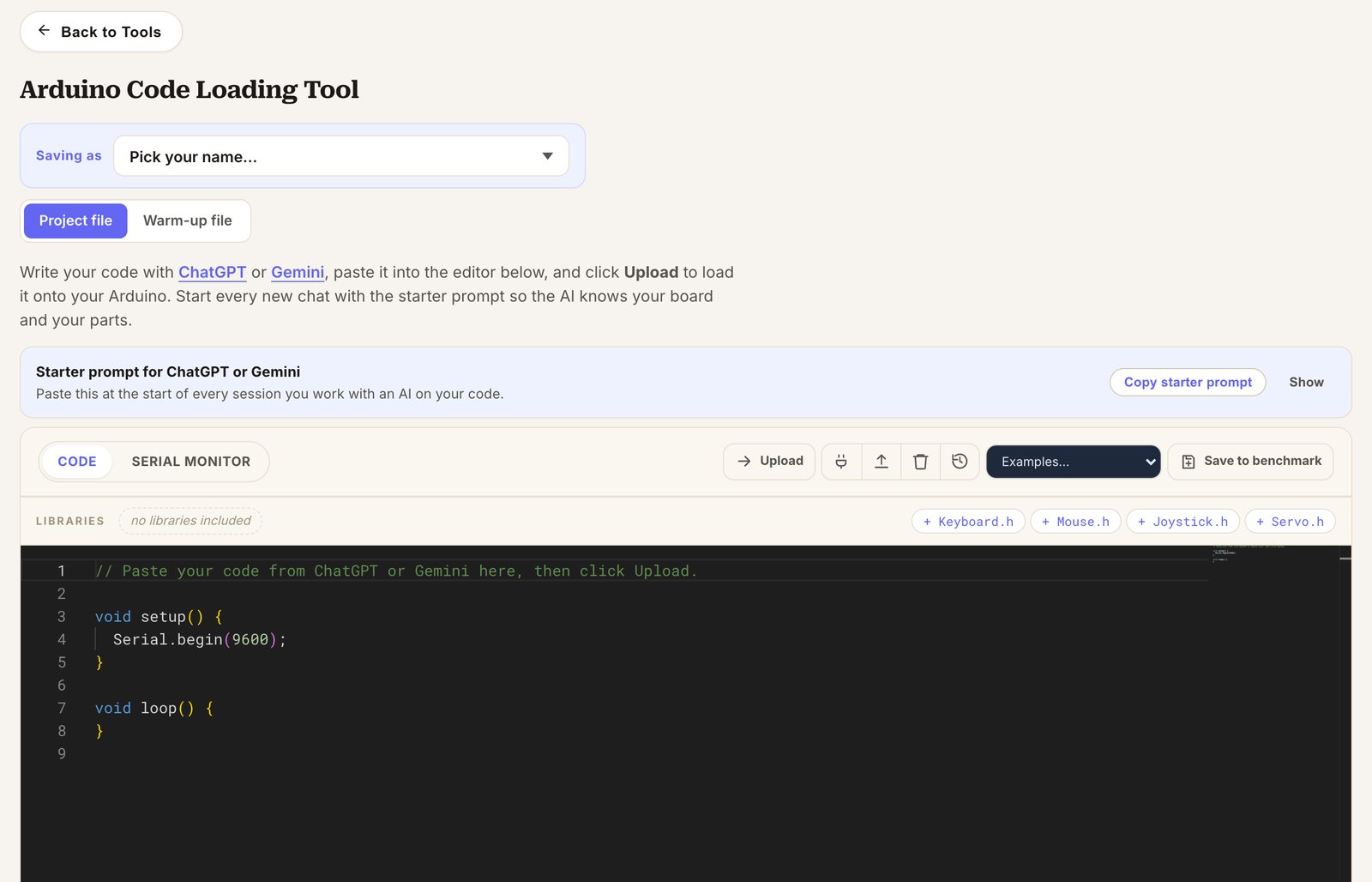Click the void setup() line in editor
The image size is (1372, 882).
tap(159, 617)
